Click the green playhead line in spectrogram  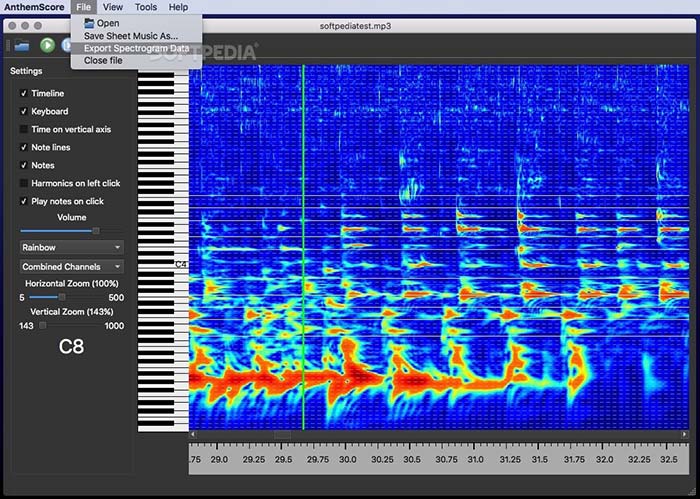coord(304,247)
